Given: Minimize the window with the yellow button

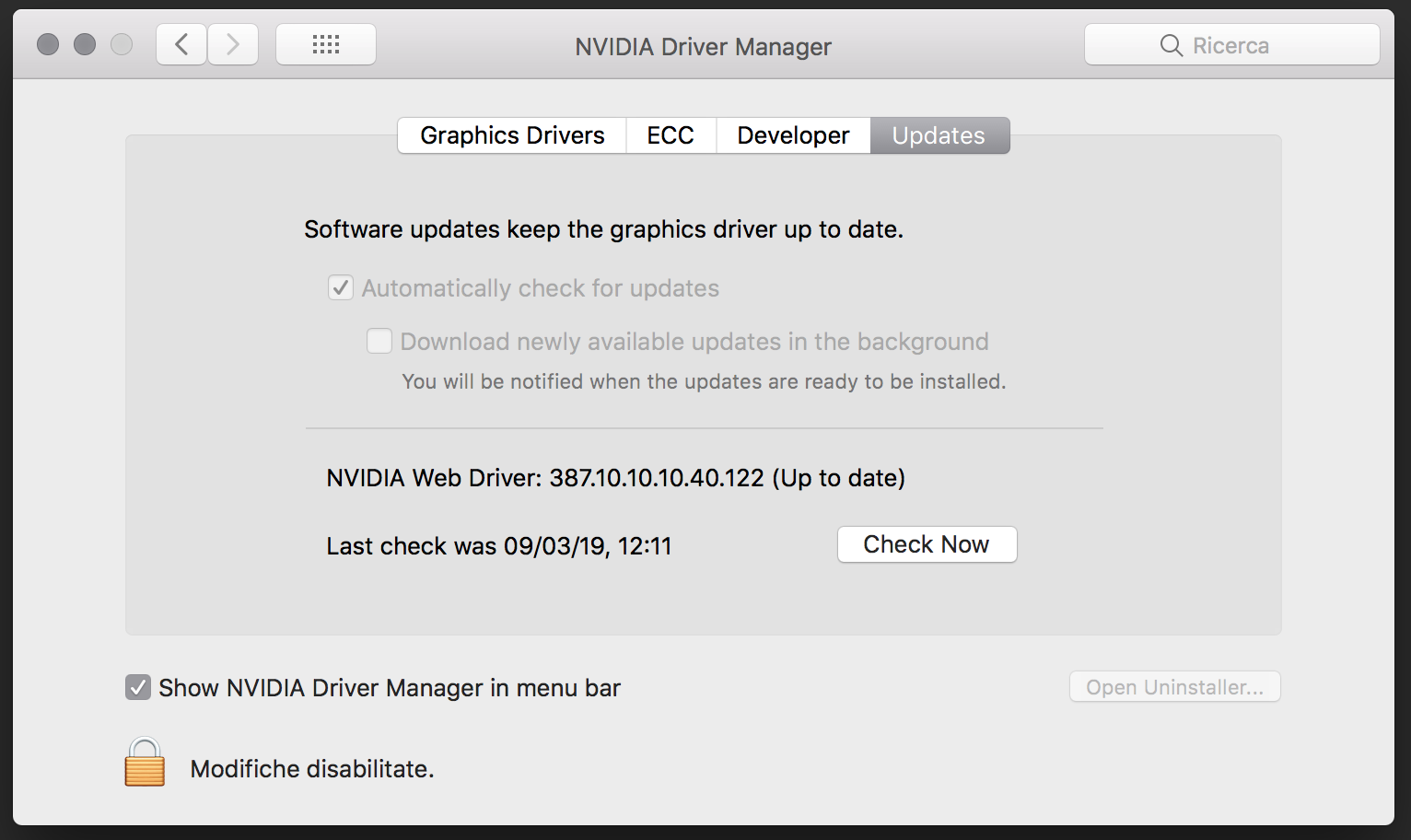Looking at the screenshot, I should [x=85, y=44].
